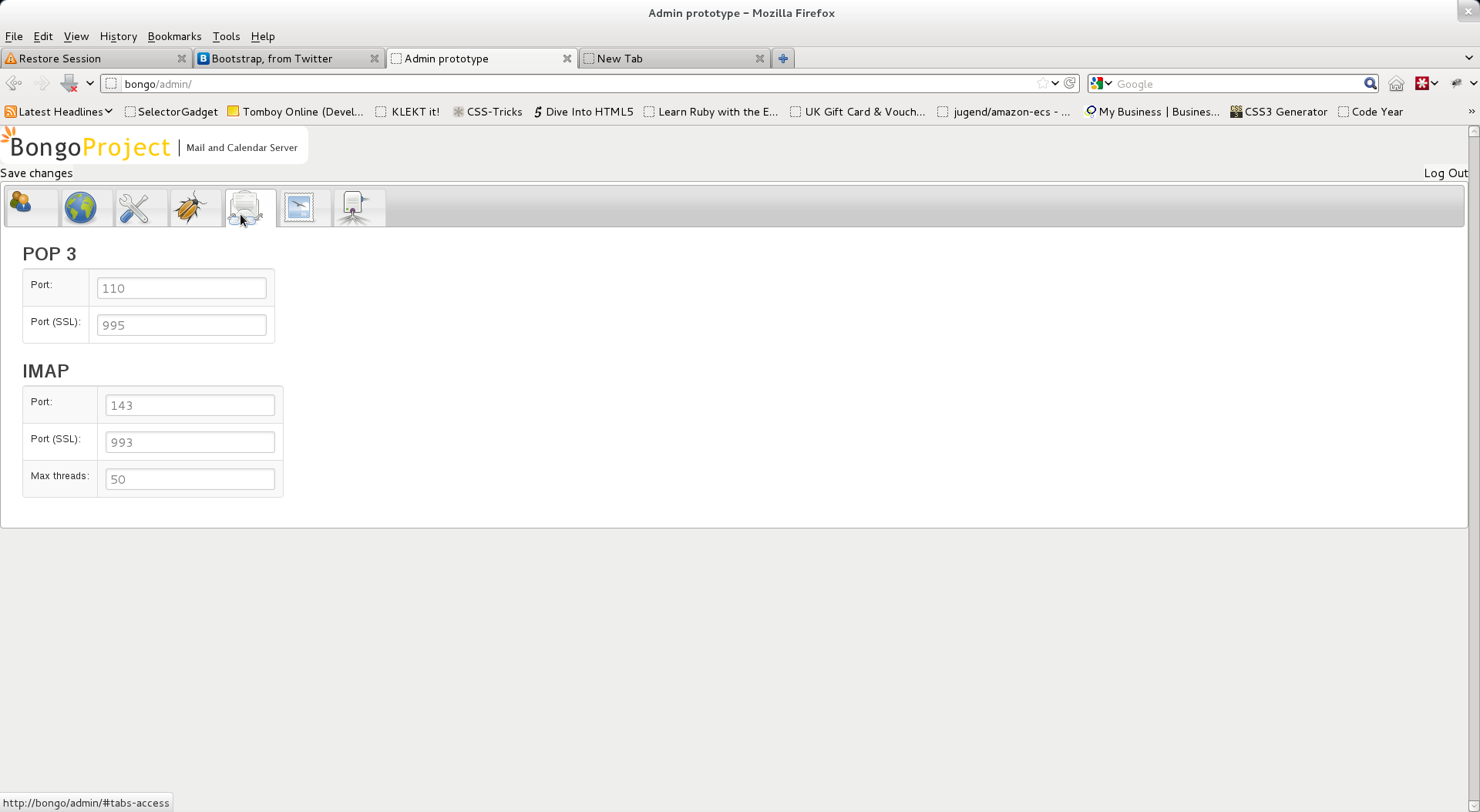
Task: Click the Firefox forward arrow
Action: click(x=42, y=83)
